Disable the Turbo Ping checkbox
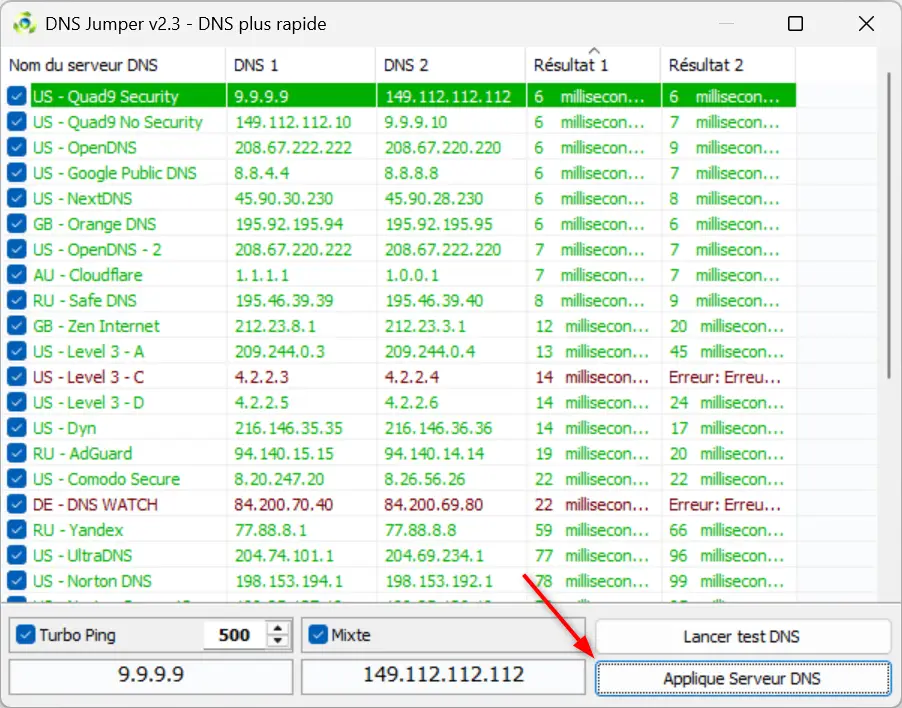The image size is (902, 708). point(25,634)
